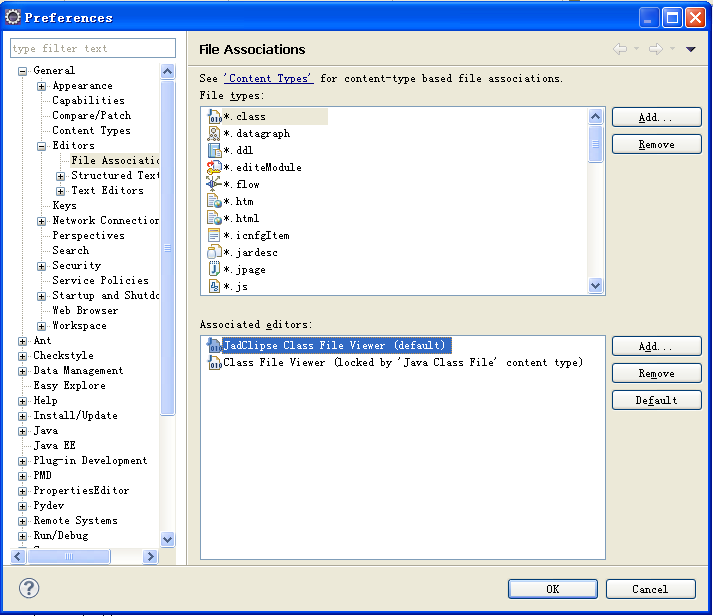Select Service Policies tree item
Screen dimensions: 713x616
point(100,280)
